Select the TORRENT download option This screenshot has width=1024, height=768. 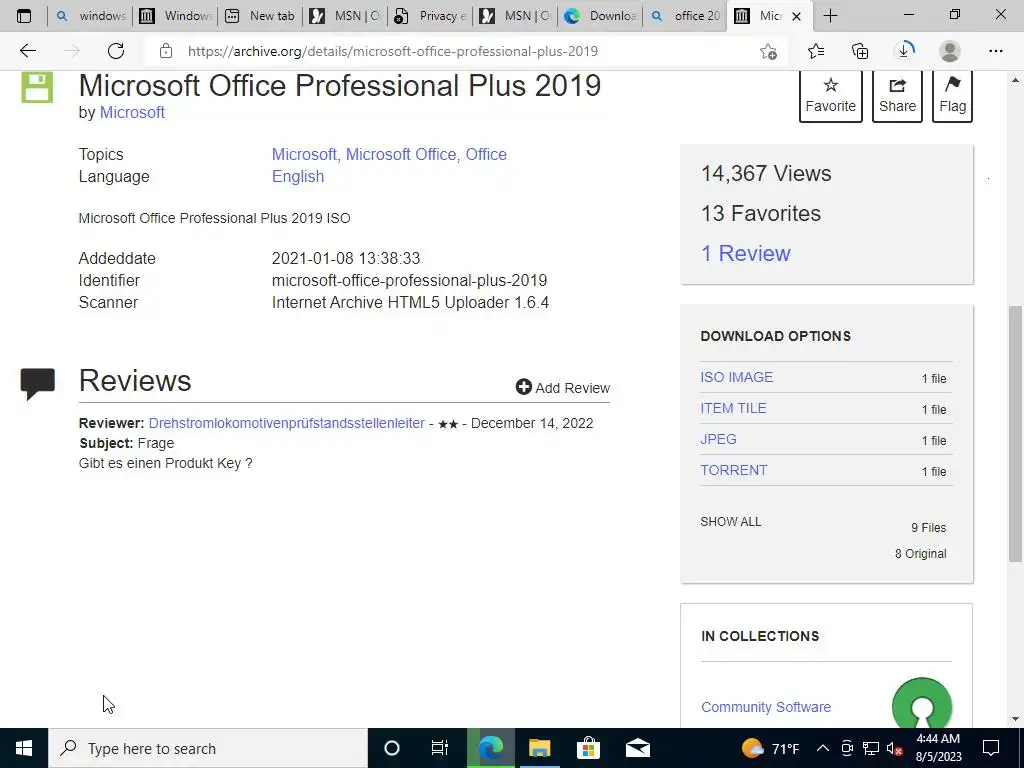[x=734, y=470]
